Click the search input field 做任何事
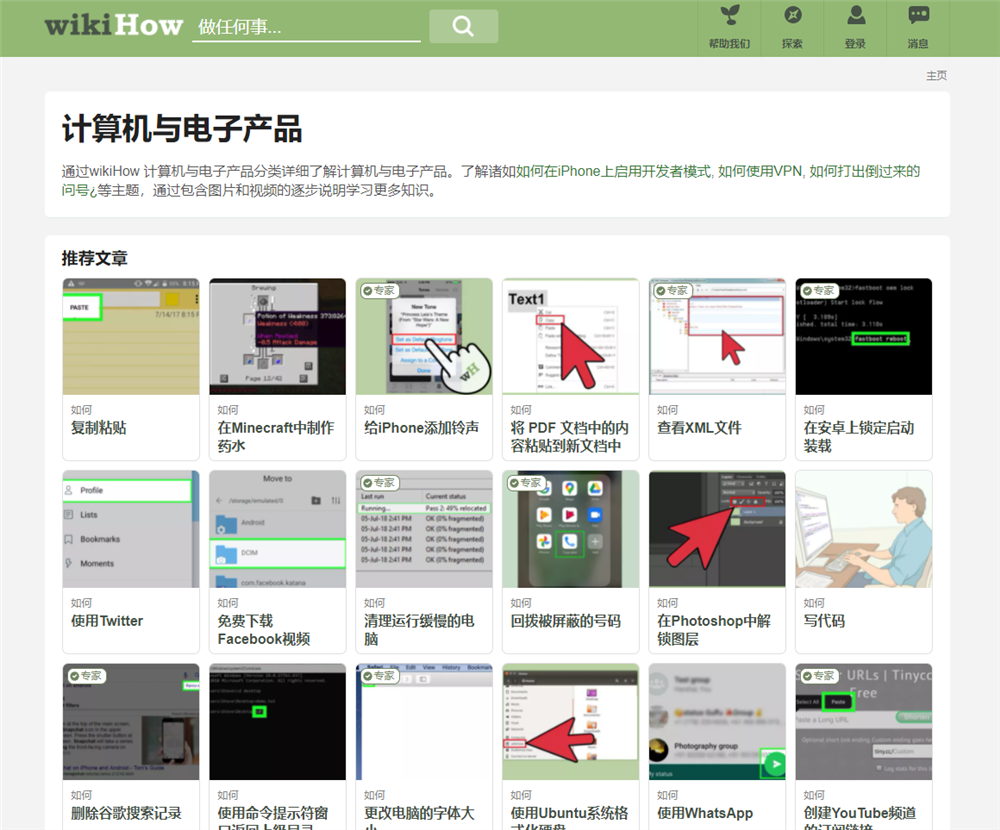Viewport: 1000px width, 830px height. click(x=306, y=27)
